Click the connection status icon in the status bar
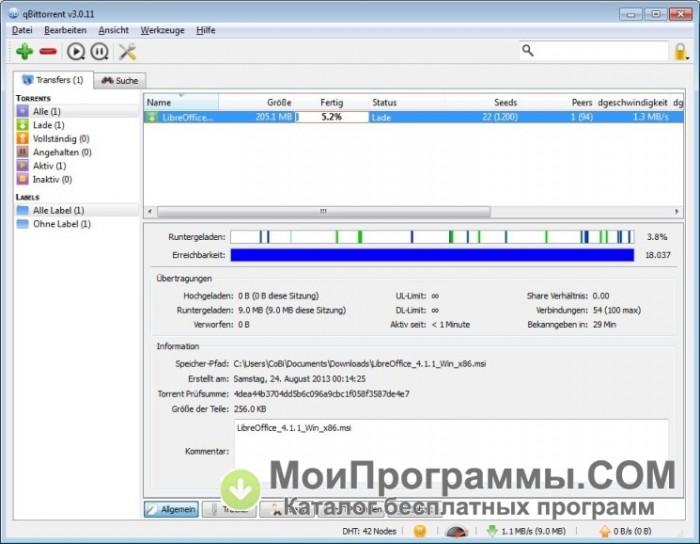700x544 pixels. click(420, 531)
